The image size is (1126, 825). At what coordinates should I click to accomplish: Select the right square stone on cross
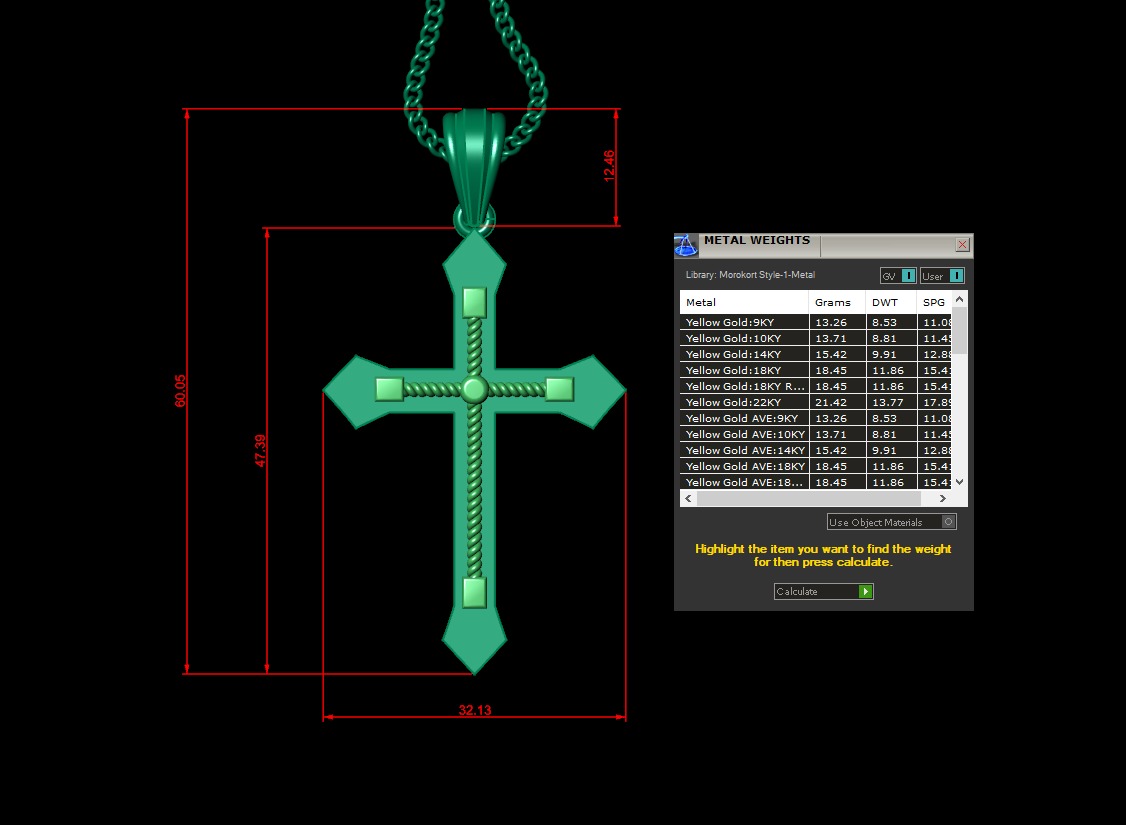(559, 389)
